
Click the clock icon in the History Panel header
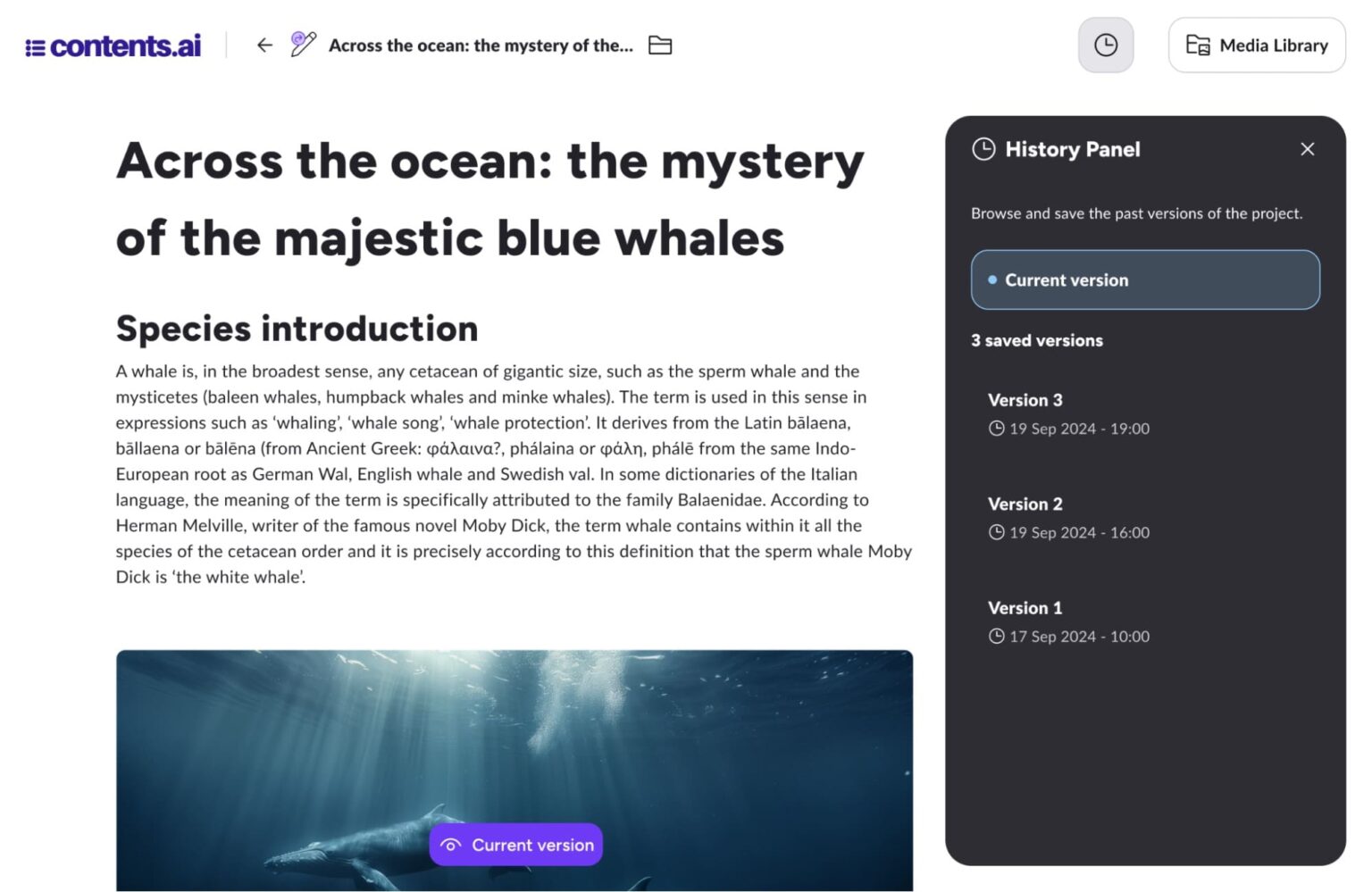pyautogui.click(x=985, y=149)
